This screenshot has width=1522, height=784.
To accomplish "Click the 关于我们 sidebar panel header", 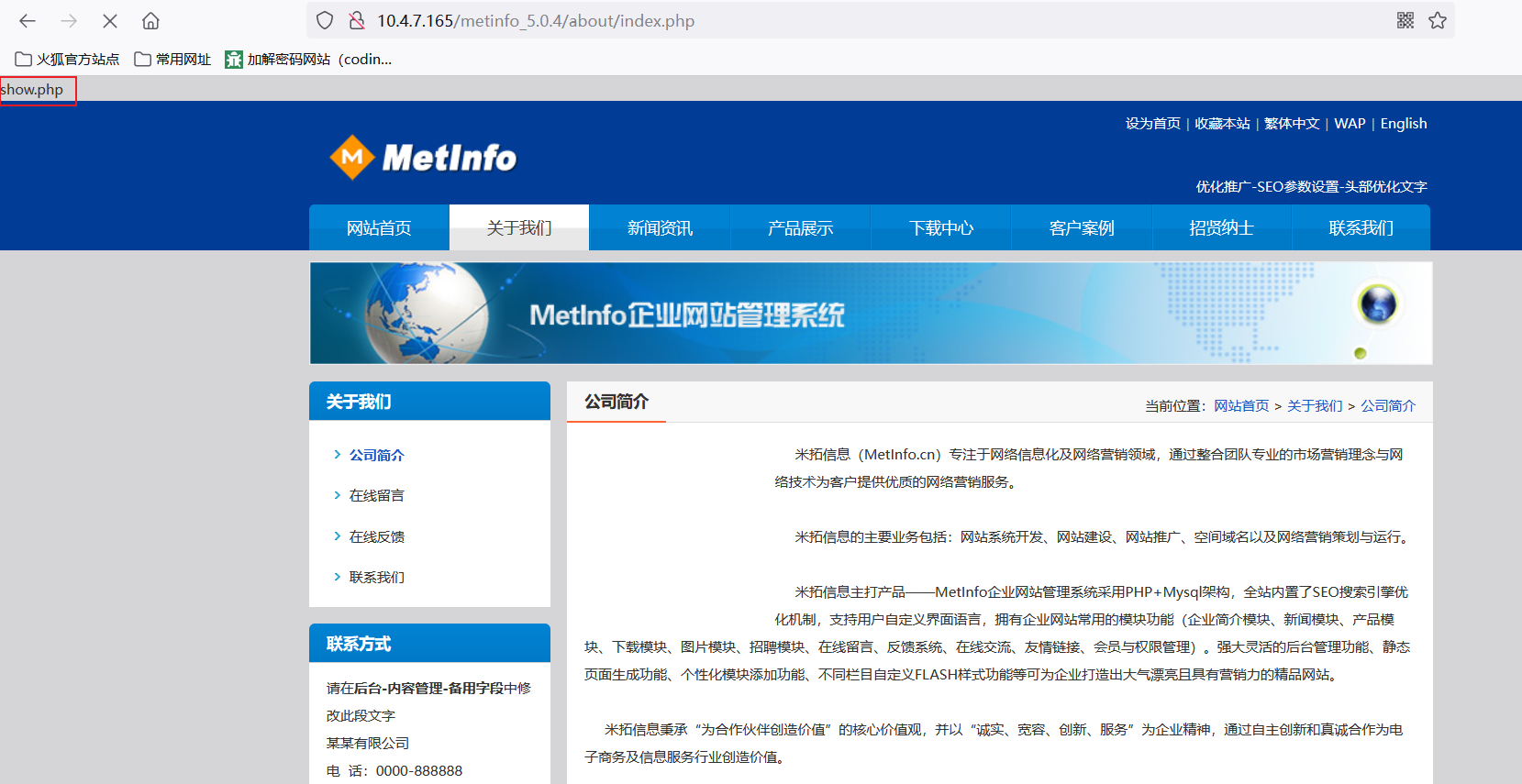I will click(x=429, y=401).
